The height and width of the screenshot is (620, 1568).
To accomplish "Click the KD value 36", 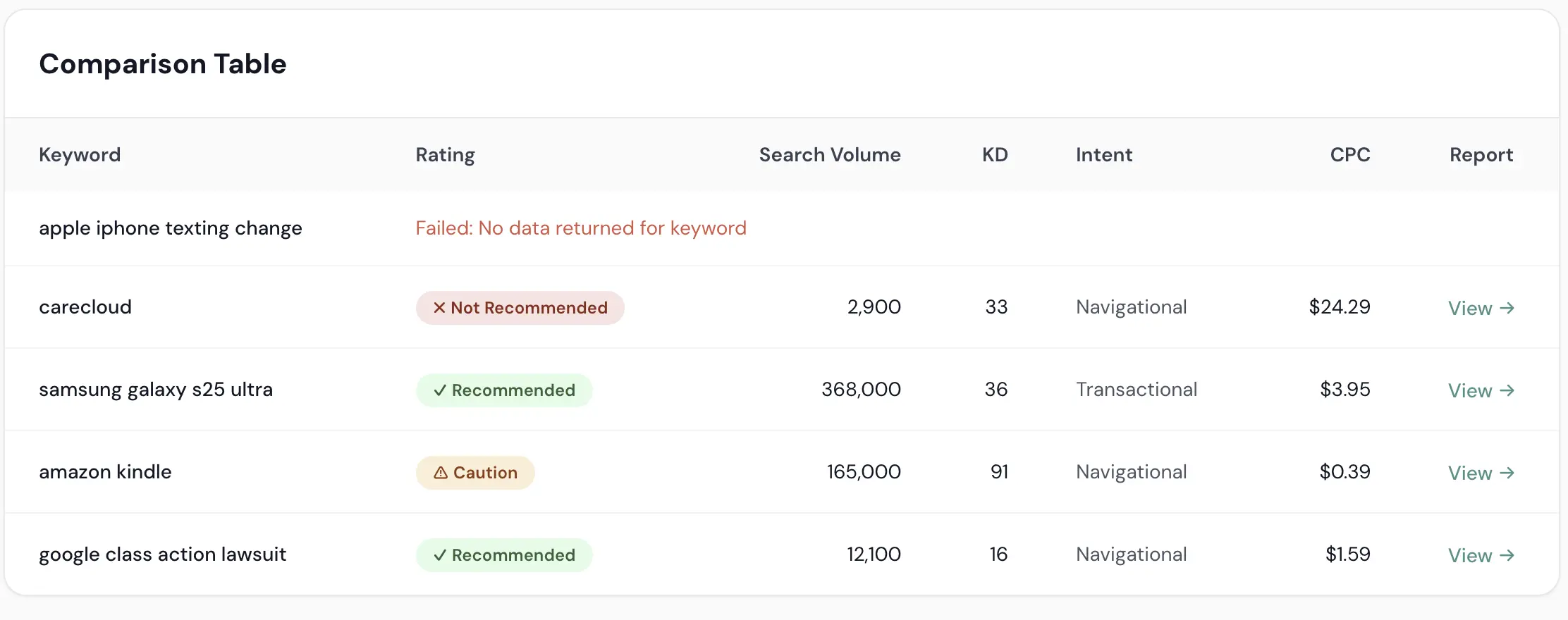I will click(996, 390).
